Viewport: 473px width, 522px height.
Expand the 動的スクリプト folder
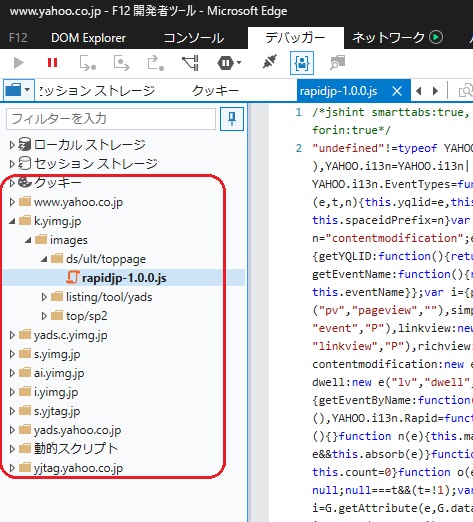(12, 449)
